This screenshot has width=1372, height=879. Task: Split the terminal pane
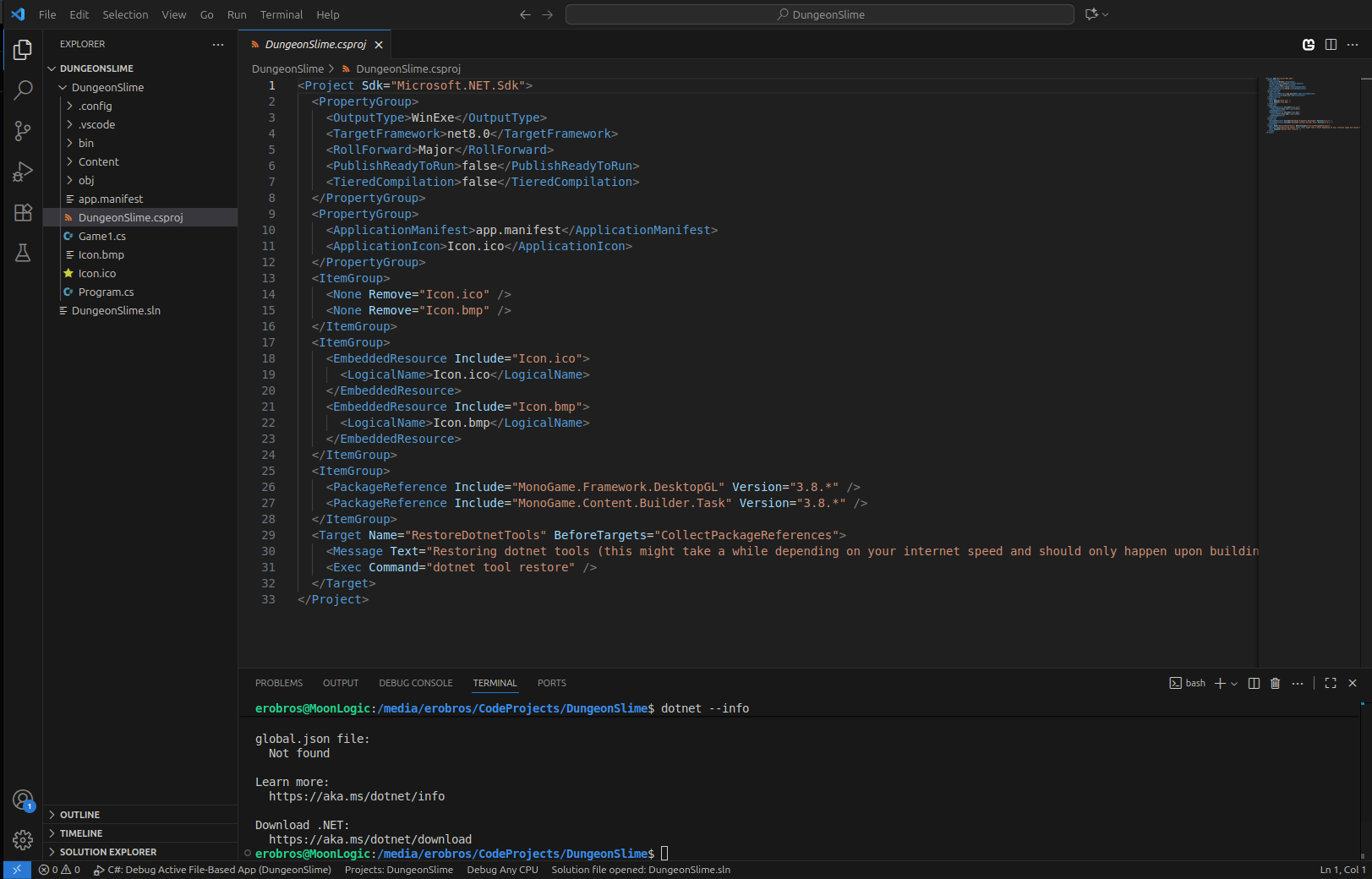click(x=1254, y=683)
